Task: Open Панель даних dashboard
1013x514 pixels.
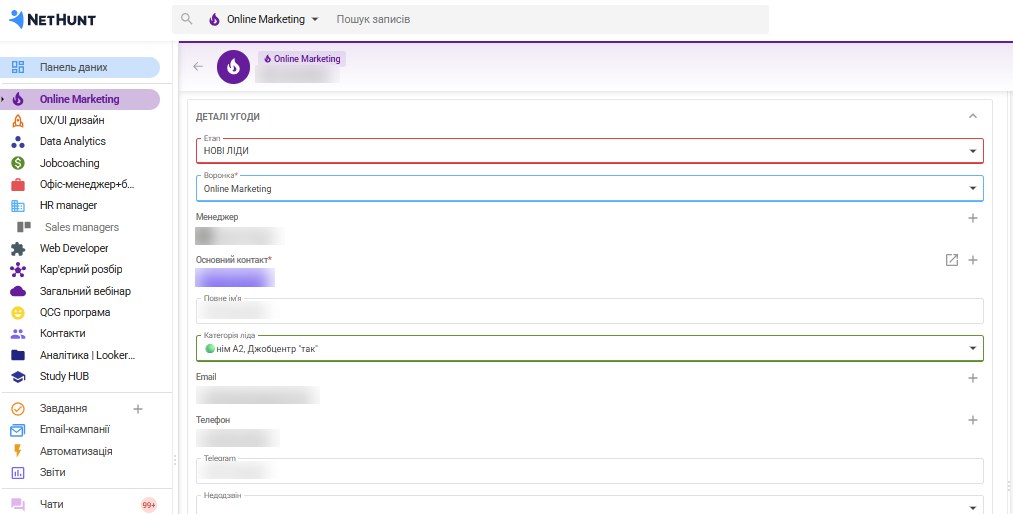Action: [x=80, y=67]
